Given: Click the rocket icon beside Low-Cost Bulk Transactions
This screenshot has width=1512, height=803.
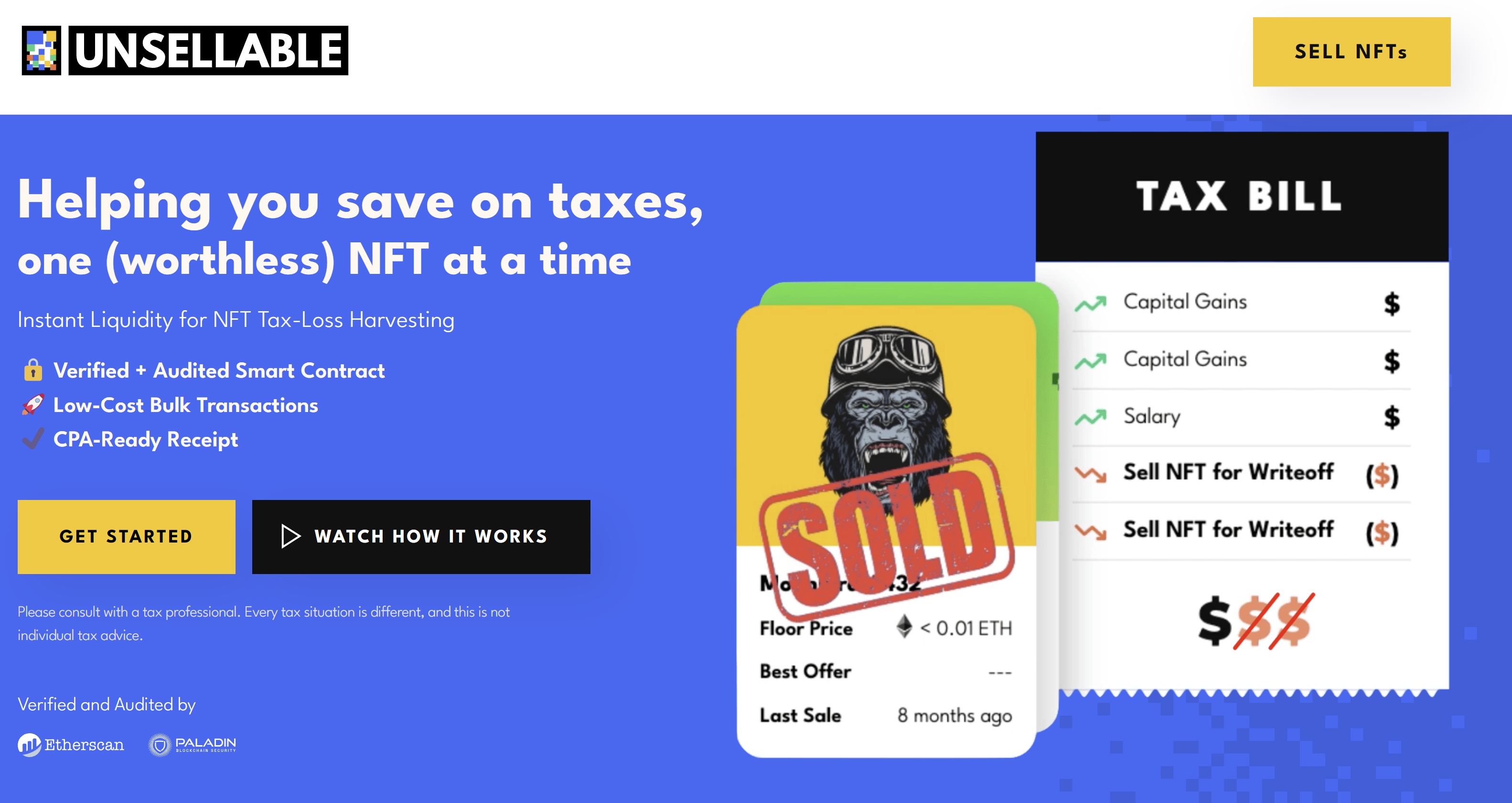Looking at the screenshot, I should point(33,405).
